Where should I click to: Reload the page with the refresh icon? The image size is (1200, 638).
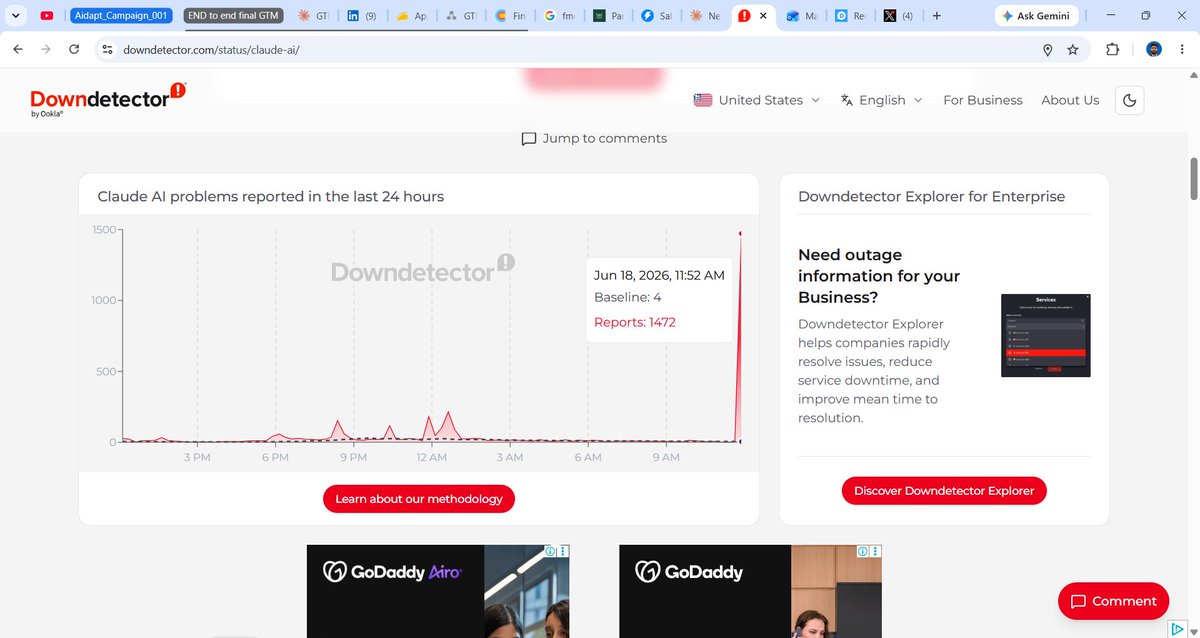[x=74, y=50]
